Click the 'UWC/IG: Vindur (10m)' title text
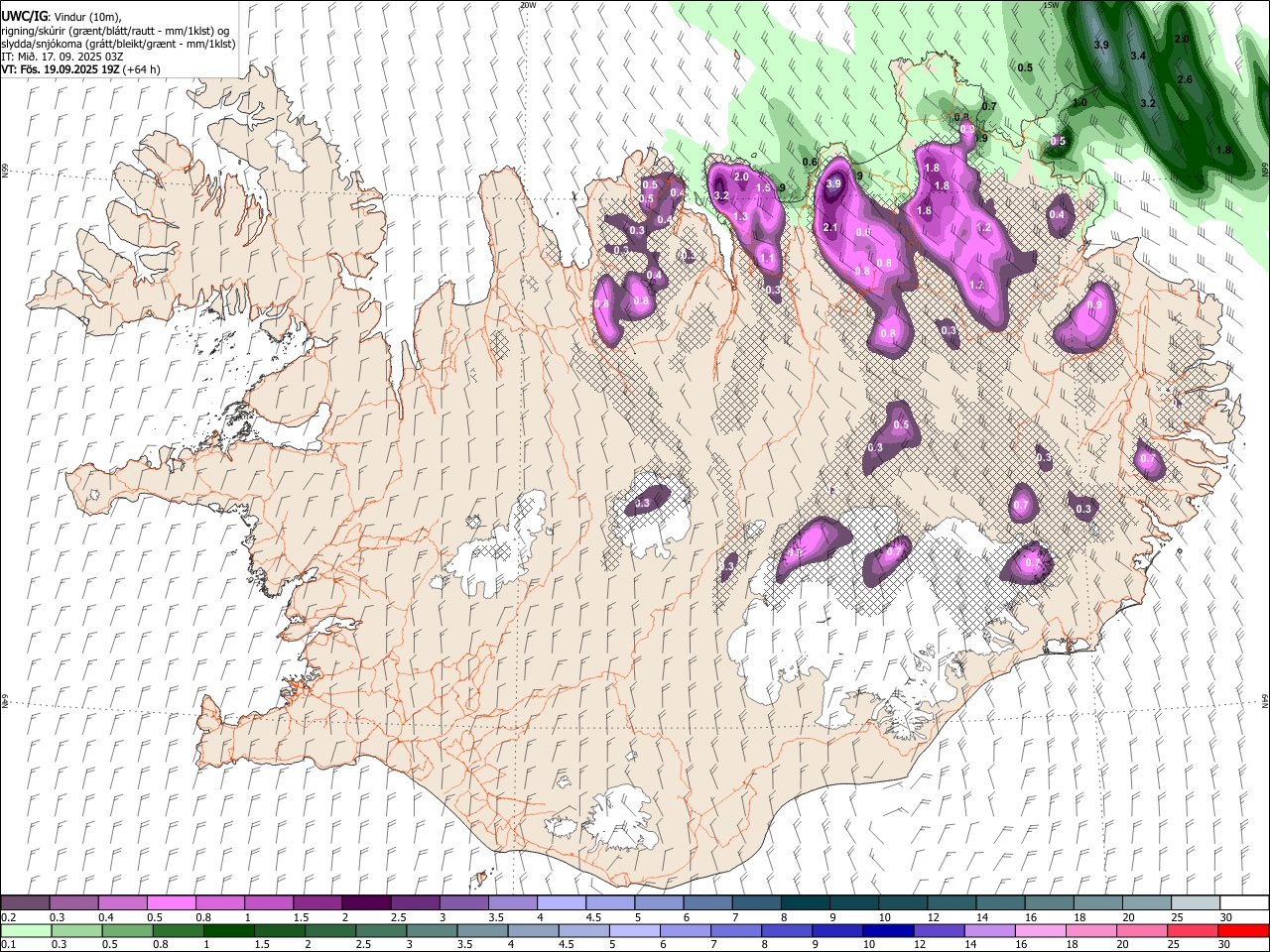This screenshot has width=1270, height=952. point(62,17)
